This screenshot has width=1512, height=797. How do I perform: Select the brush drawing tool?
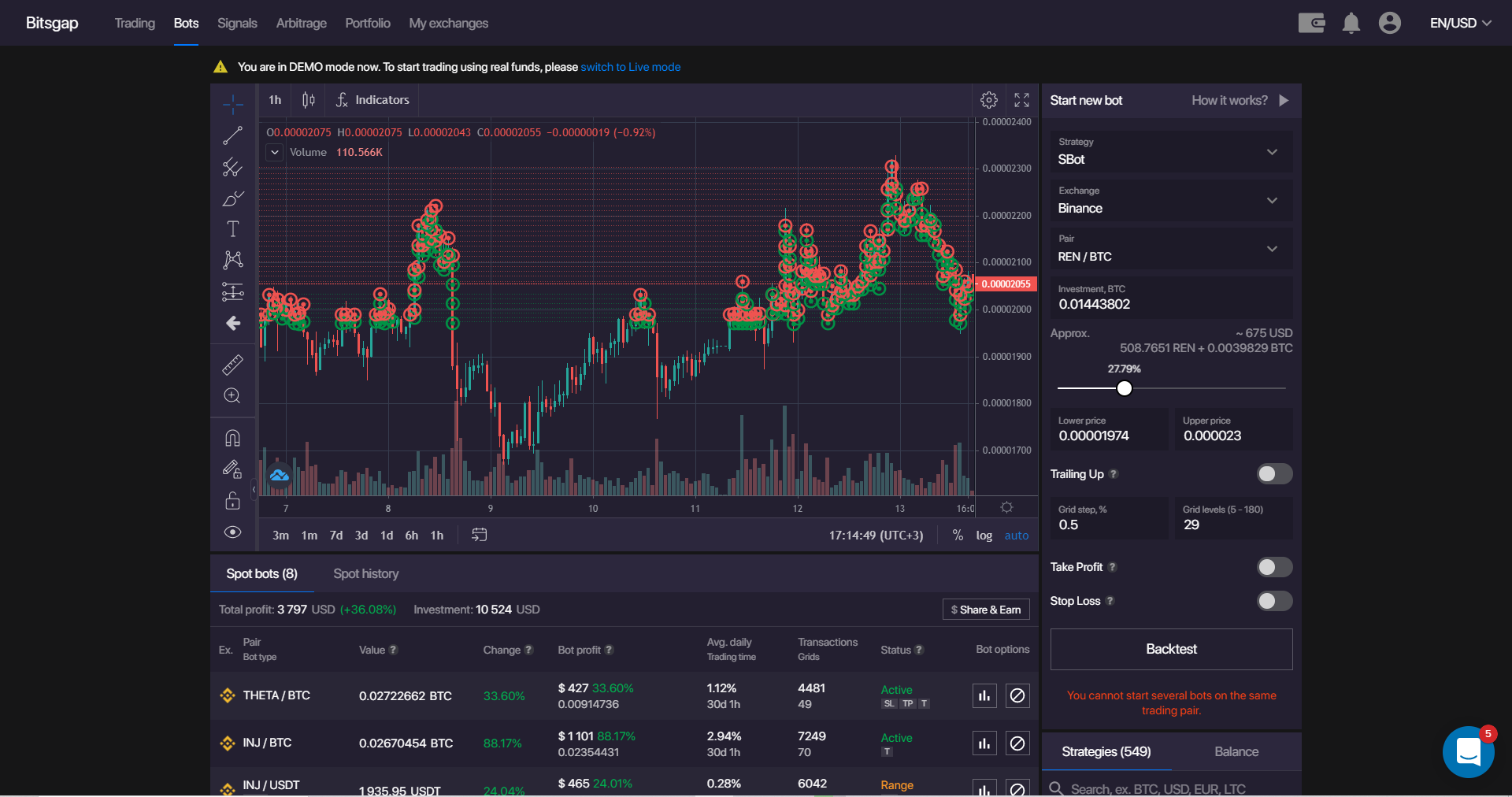click(x=232, y=198)
